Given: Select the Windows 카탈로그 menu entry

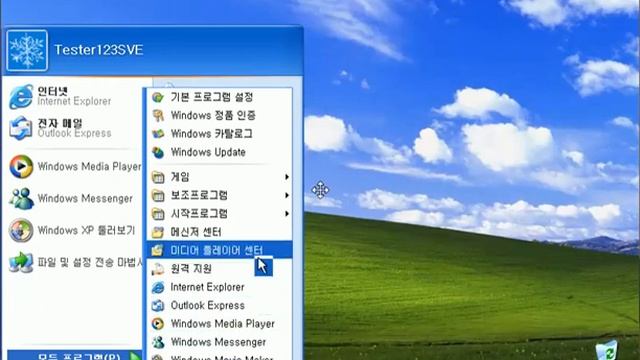Looking at the screenshot, I should pos(220,134).
